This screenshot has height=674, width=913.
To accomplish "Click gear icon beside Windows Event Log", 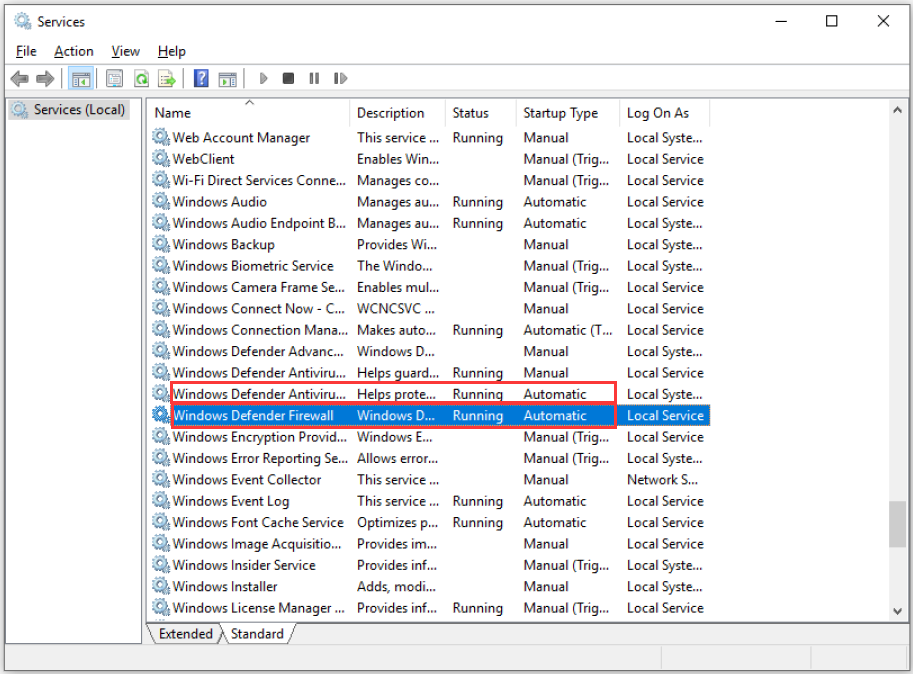I will pos(161,500).
